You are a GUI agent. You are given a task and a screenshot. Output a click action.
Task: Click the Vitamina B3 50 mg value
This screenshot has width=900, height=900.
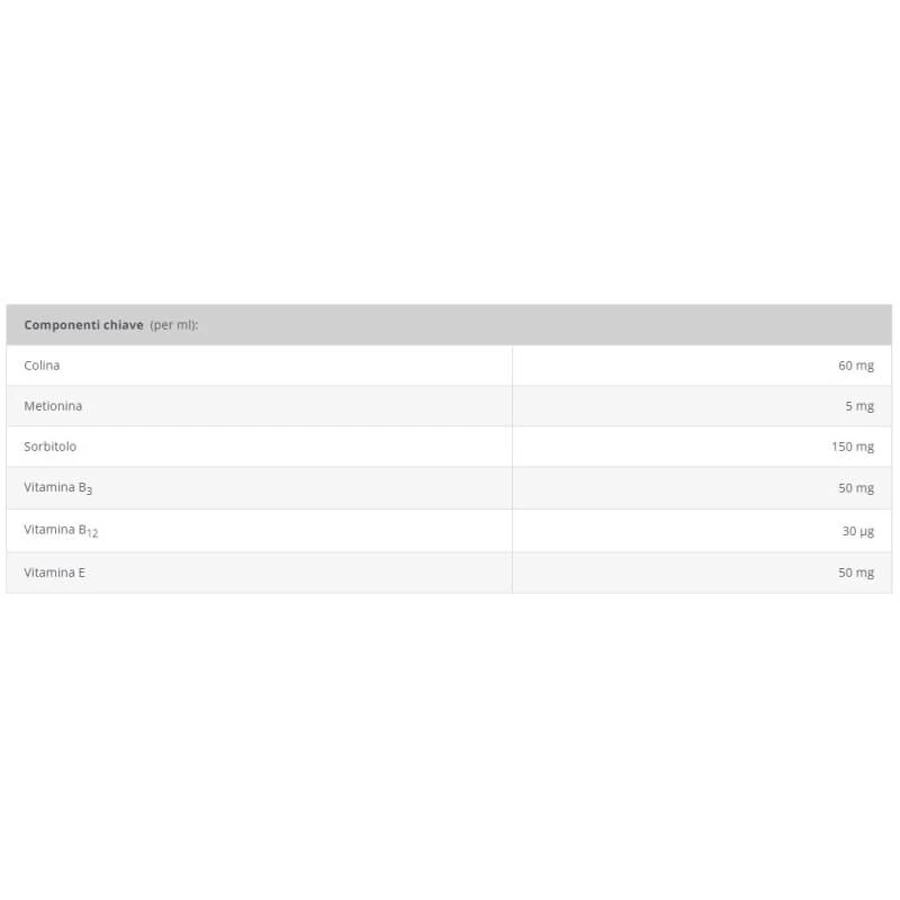pyautogui.click(x=856, y=488)
